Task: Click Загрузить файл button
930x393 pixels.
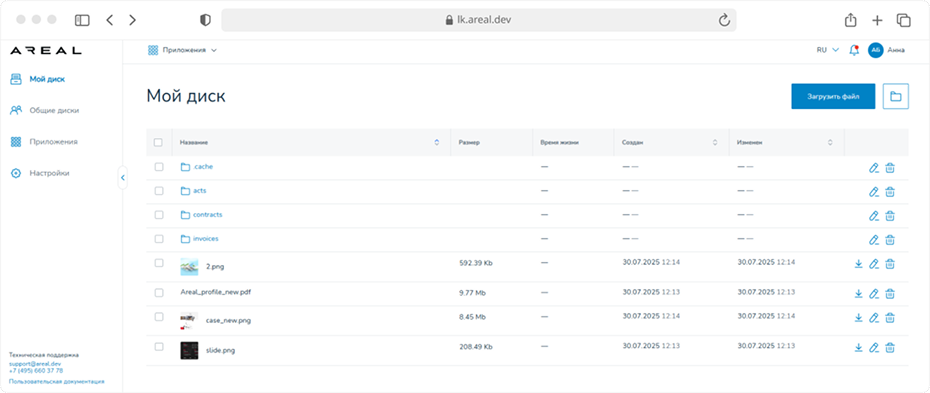Action: (833, 96)
